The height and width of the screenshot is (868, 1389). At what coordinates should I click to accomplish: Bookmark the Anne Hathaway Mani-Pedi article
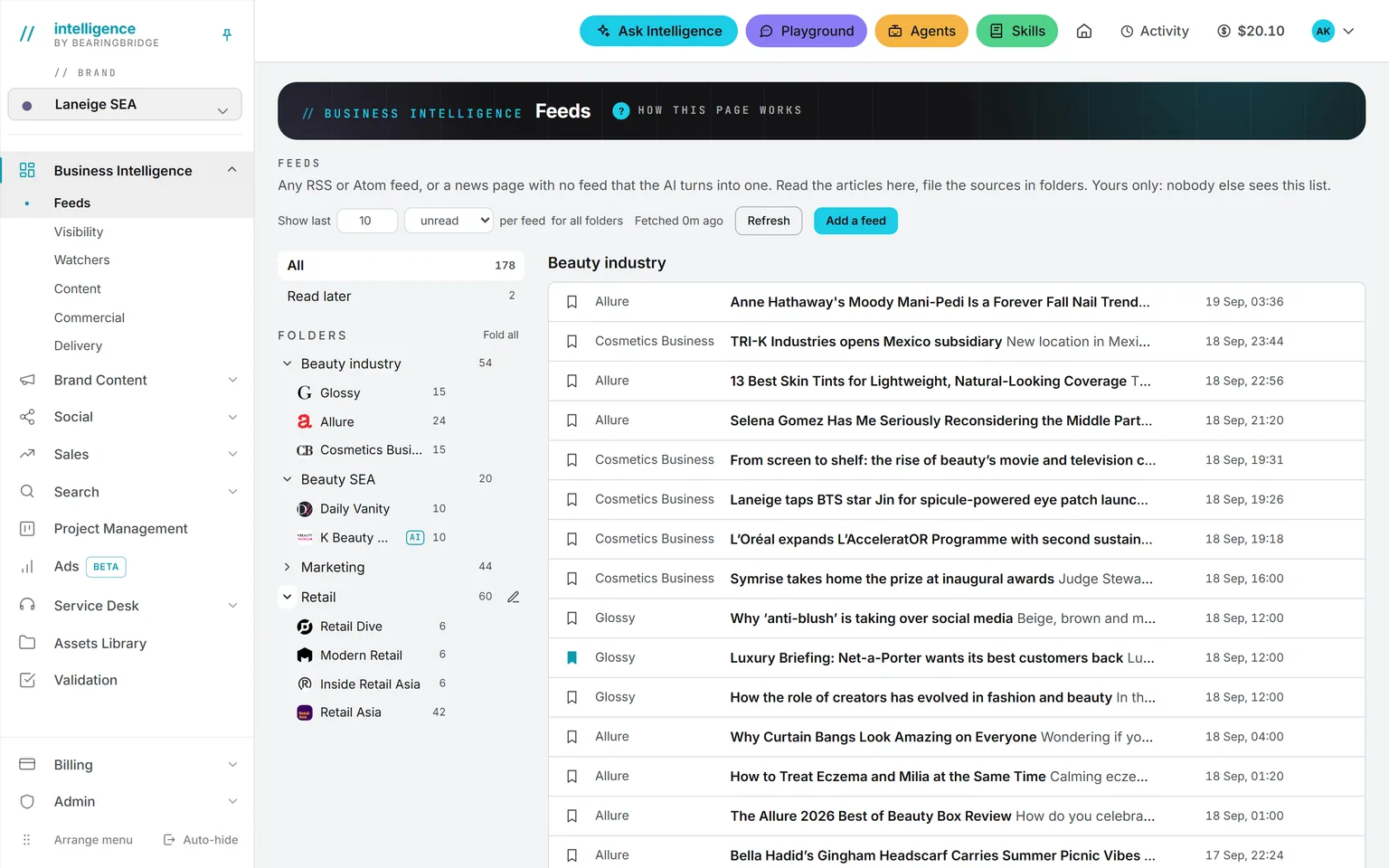(572, 302)
